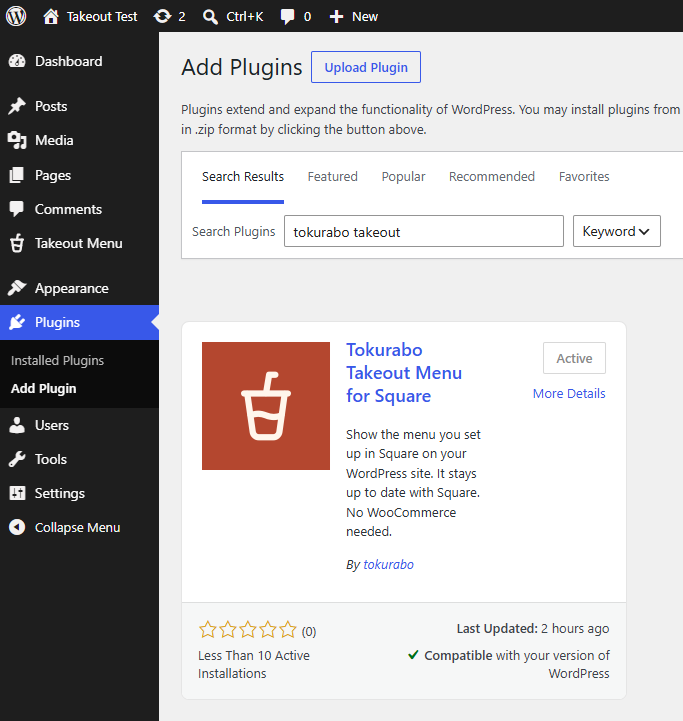Viewport: 683px width, 721px height.
Task: Click the Users person icon
Action: click(17, 425)
